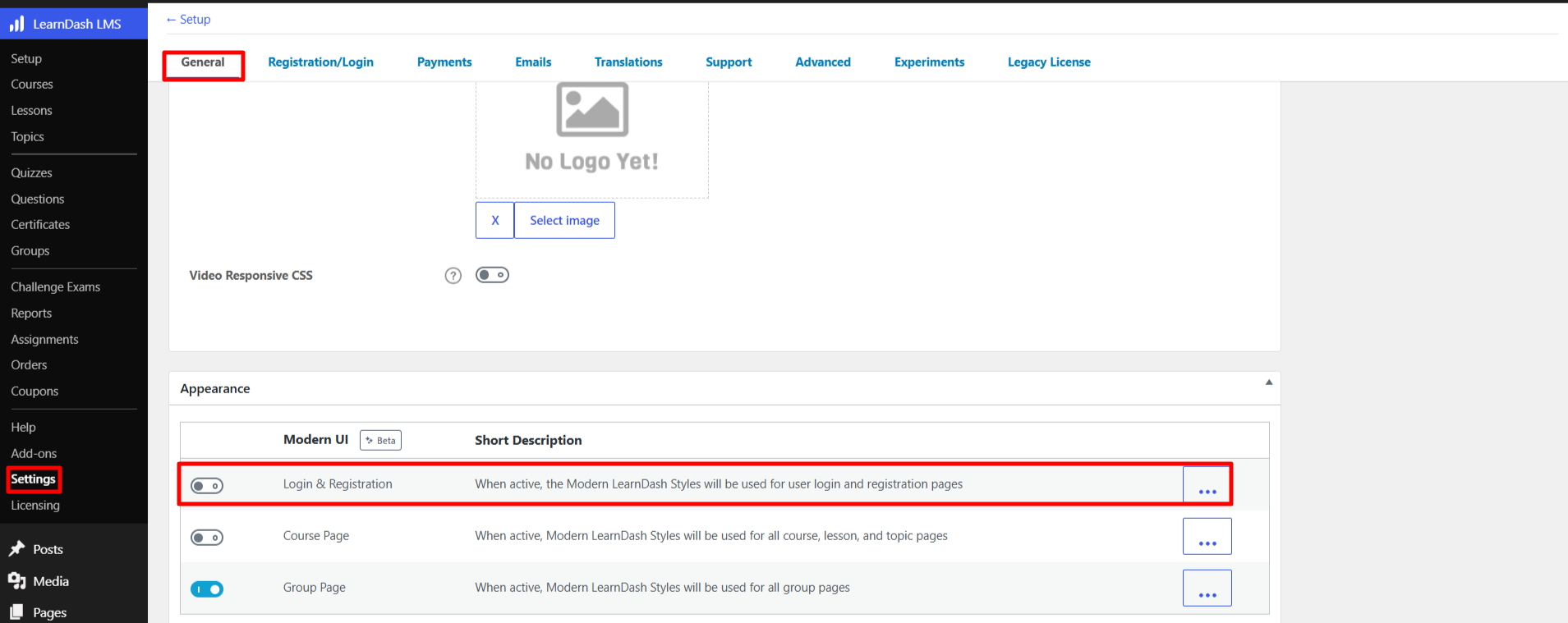This screenshot has height=623, width=1568.
Task: Open Video Responsive CSS help icon
Action: pos(453,276)
